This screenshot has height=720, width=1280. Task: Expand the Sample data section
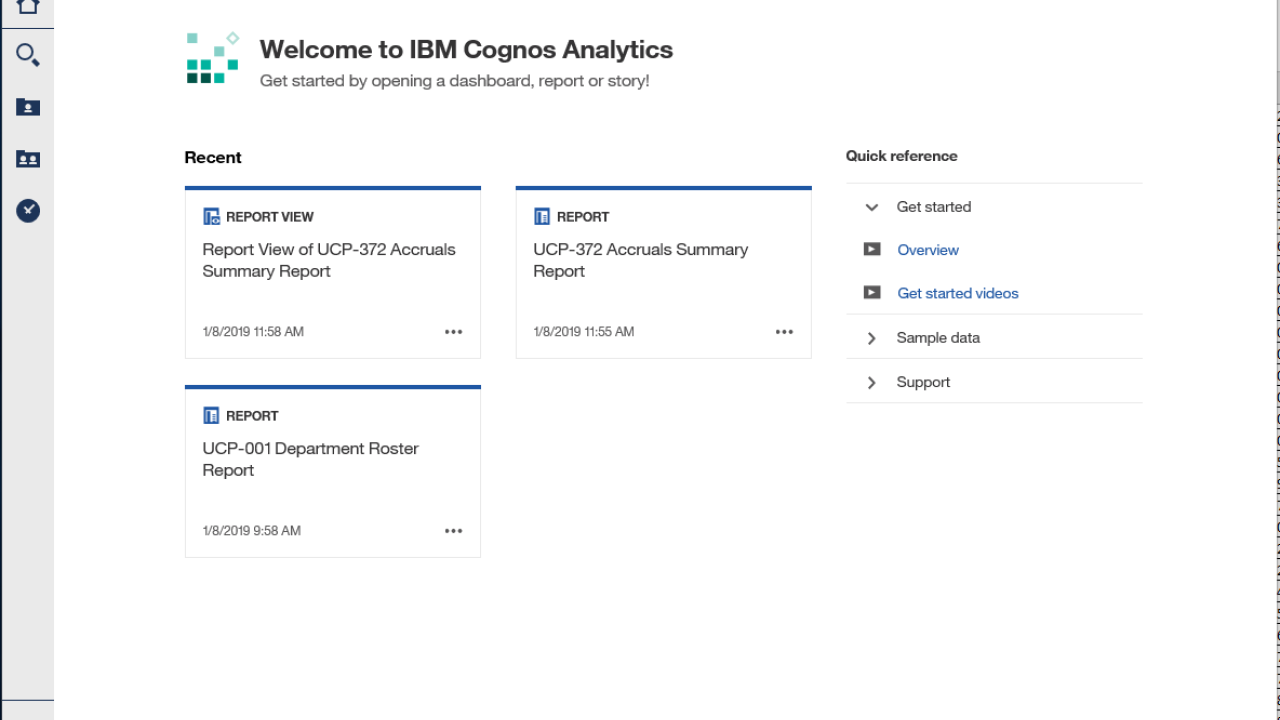point(872,338)
